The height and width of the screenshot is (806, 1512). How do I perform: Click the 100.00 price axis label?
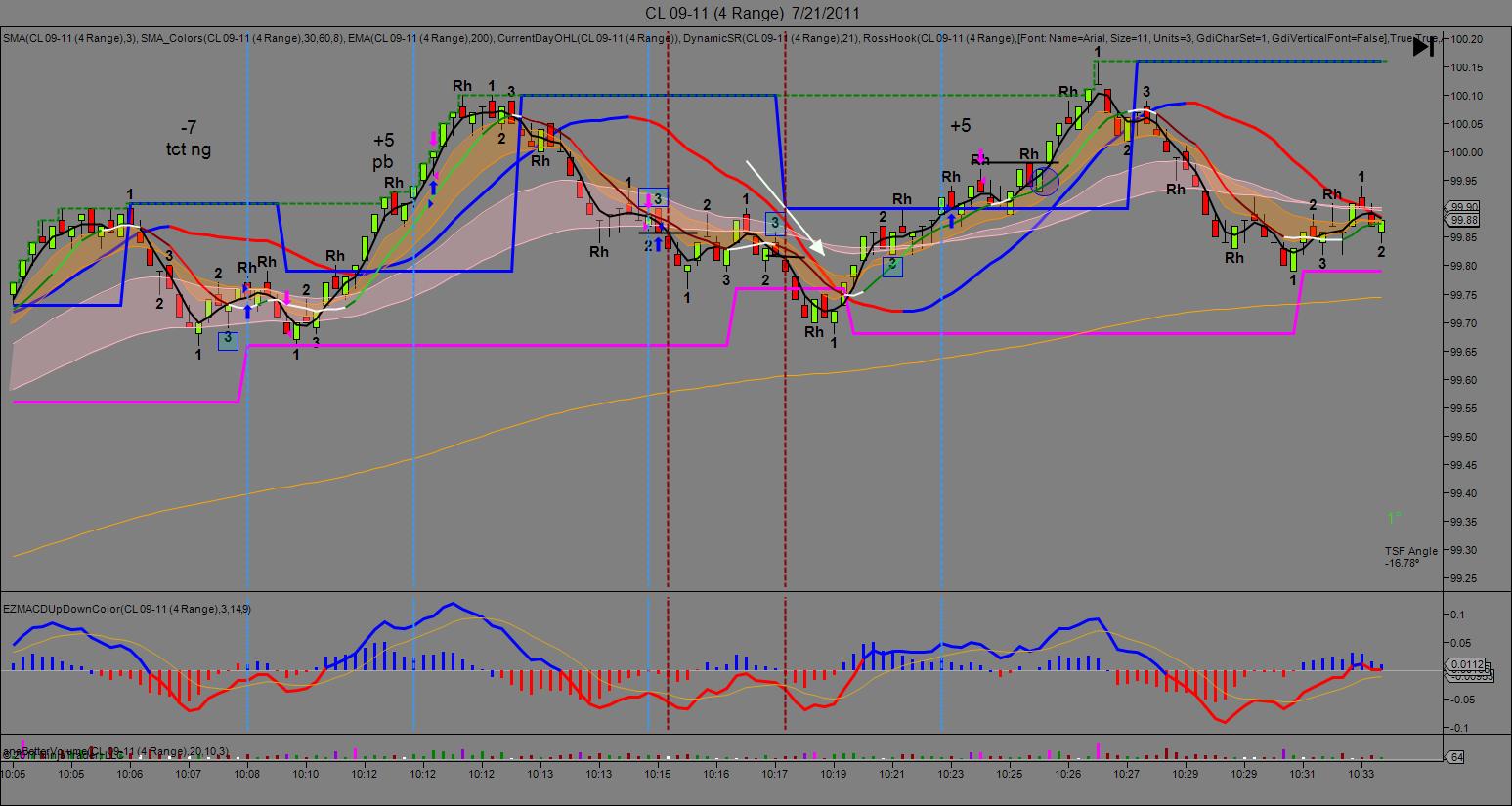(1467, 152)
